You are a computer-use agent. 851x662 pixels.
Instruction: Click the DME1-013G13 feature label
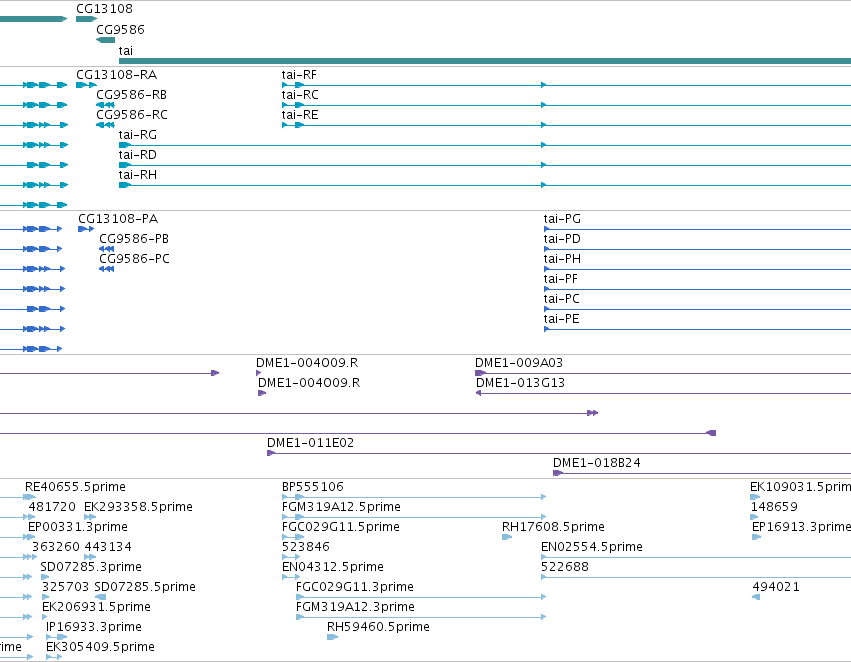(520, 383)
